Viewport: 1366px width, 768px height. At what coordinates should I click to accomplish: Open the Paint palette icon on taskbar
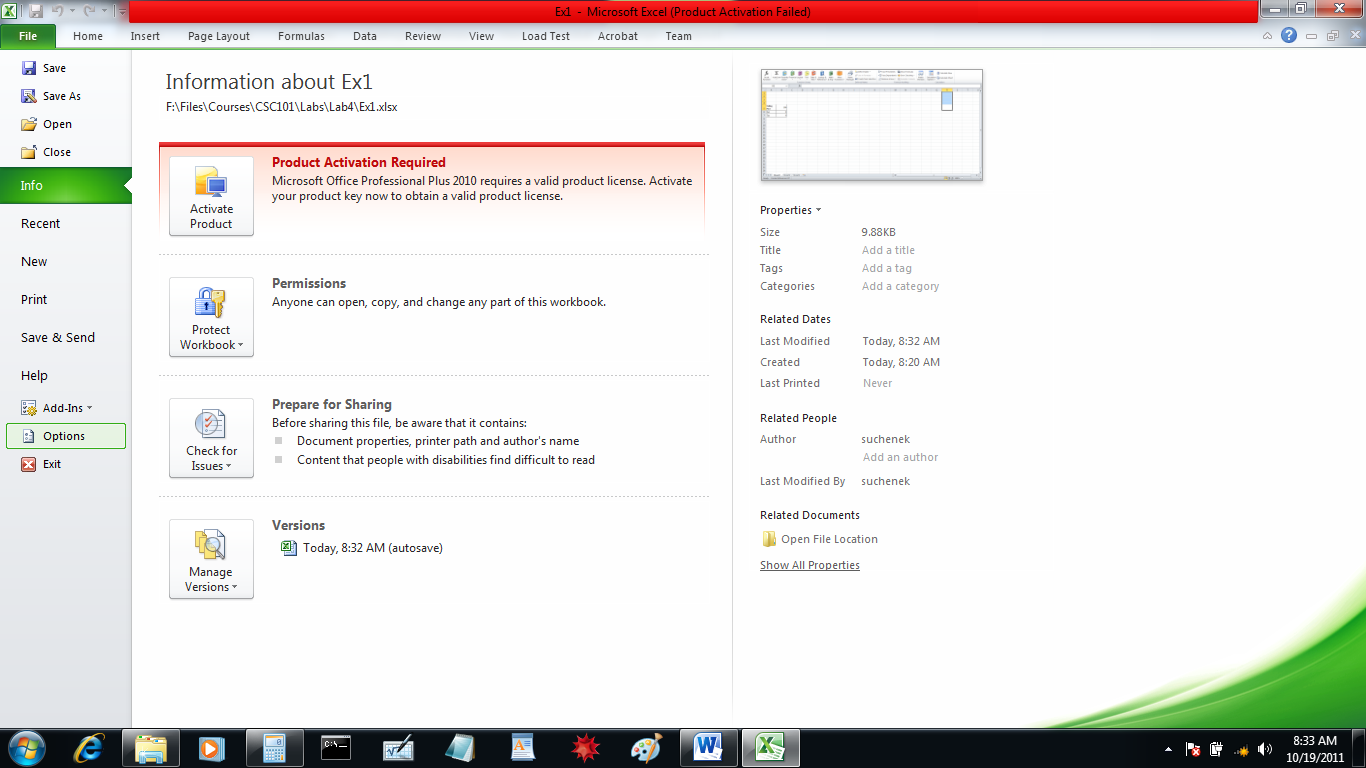[x=646, y=748]
